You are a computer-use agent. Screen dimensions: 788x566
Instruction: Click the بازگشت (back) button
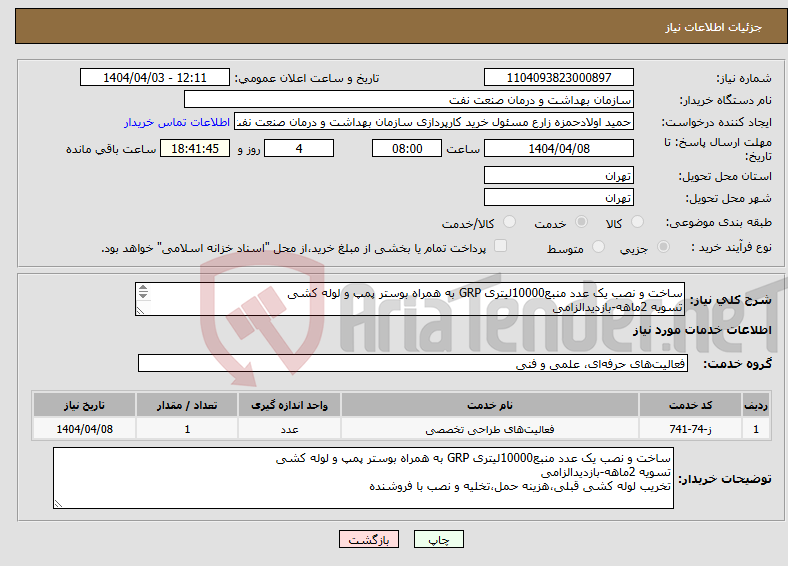(x=369, y=539)
